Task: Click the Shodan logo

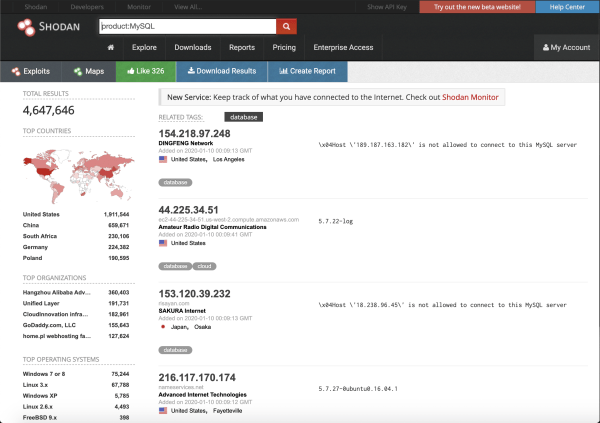Action: point(49,27)
